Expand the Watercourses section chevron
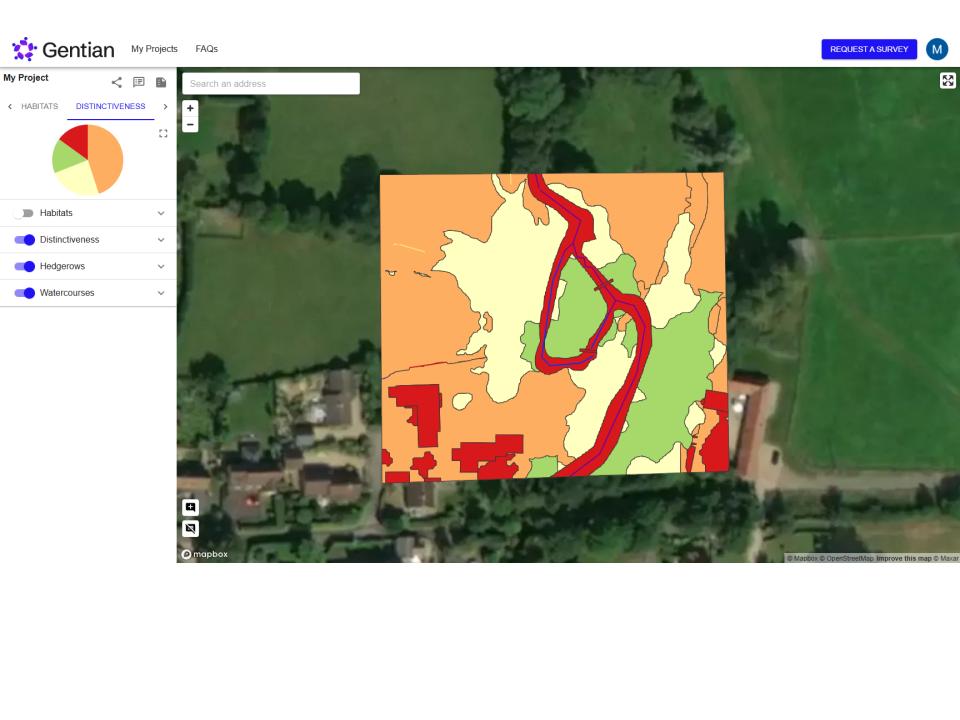This screenshot has width=960, height=720. (161, 293)
